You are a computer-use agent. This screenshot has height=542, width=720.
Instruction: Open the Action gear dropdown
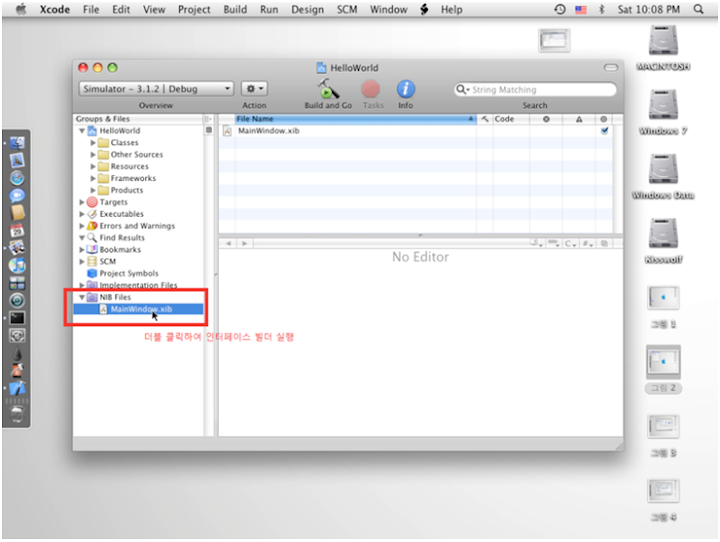[254, 89]
